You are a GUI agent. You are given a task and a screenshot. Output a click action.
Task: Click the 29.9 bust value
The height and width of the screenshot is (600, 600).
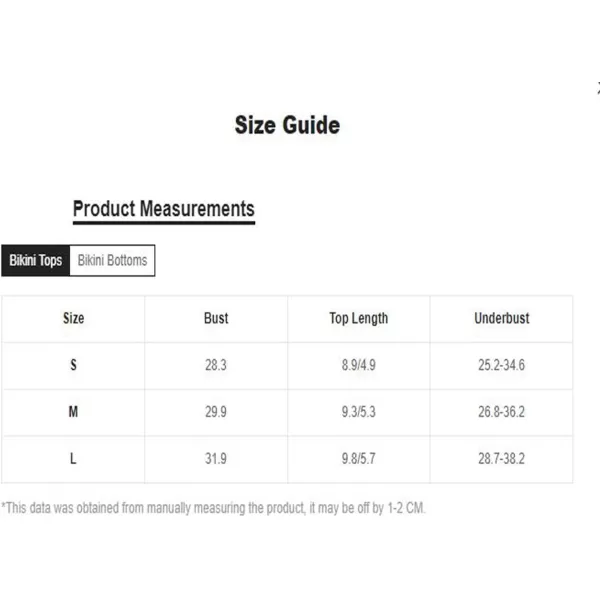pos(216,412)
